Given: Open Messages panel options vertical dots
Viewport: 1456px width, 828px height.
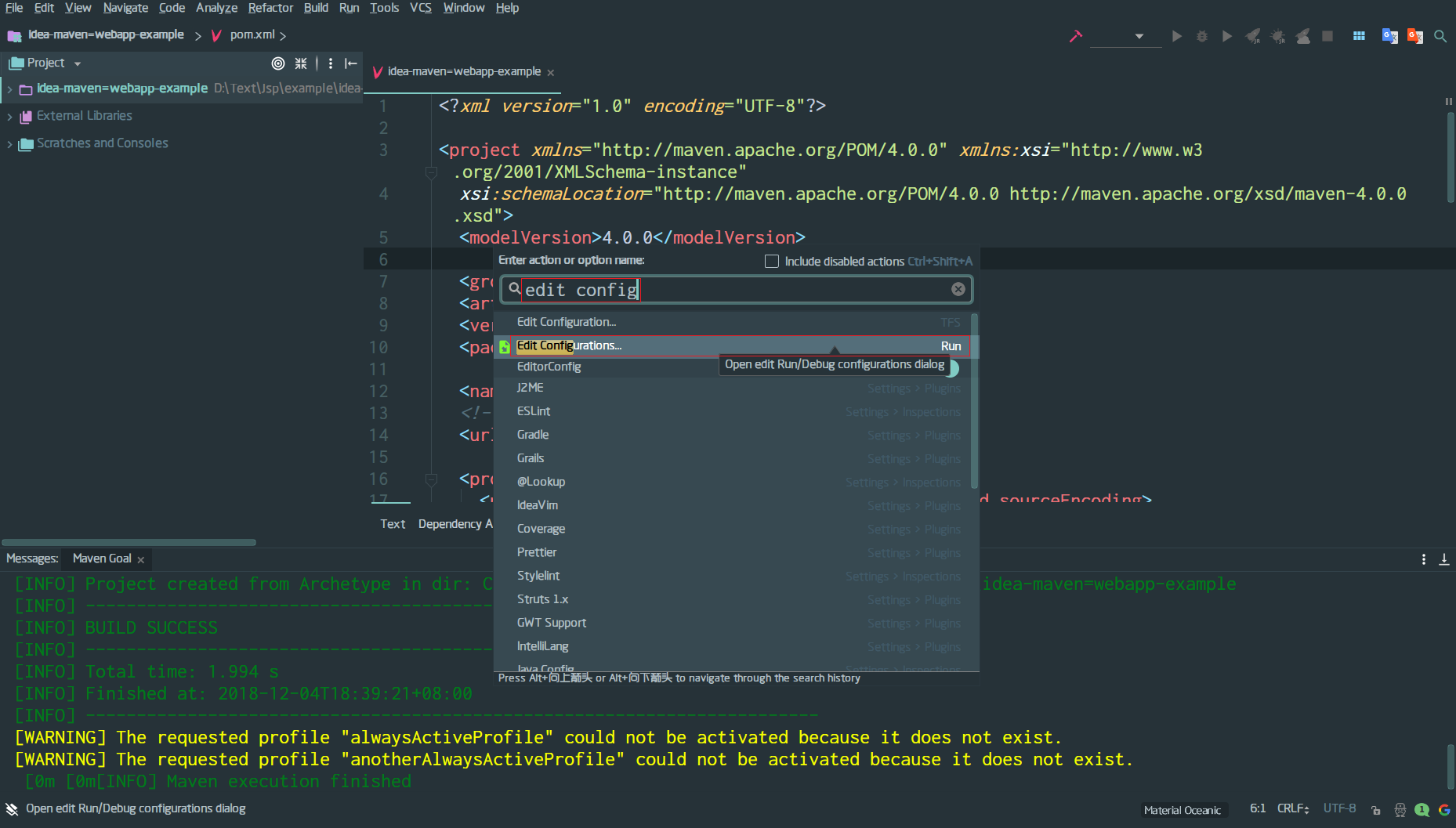Looking at the screenshot, I should [x=1423, y=559].
